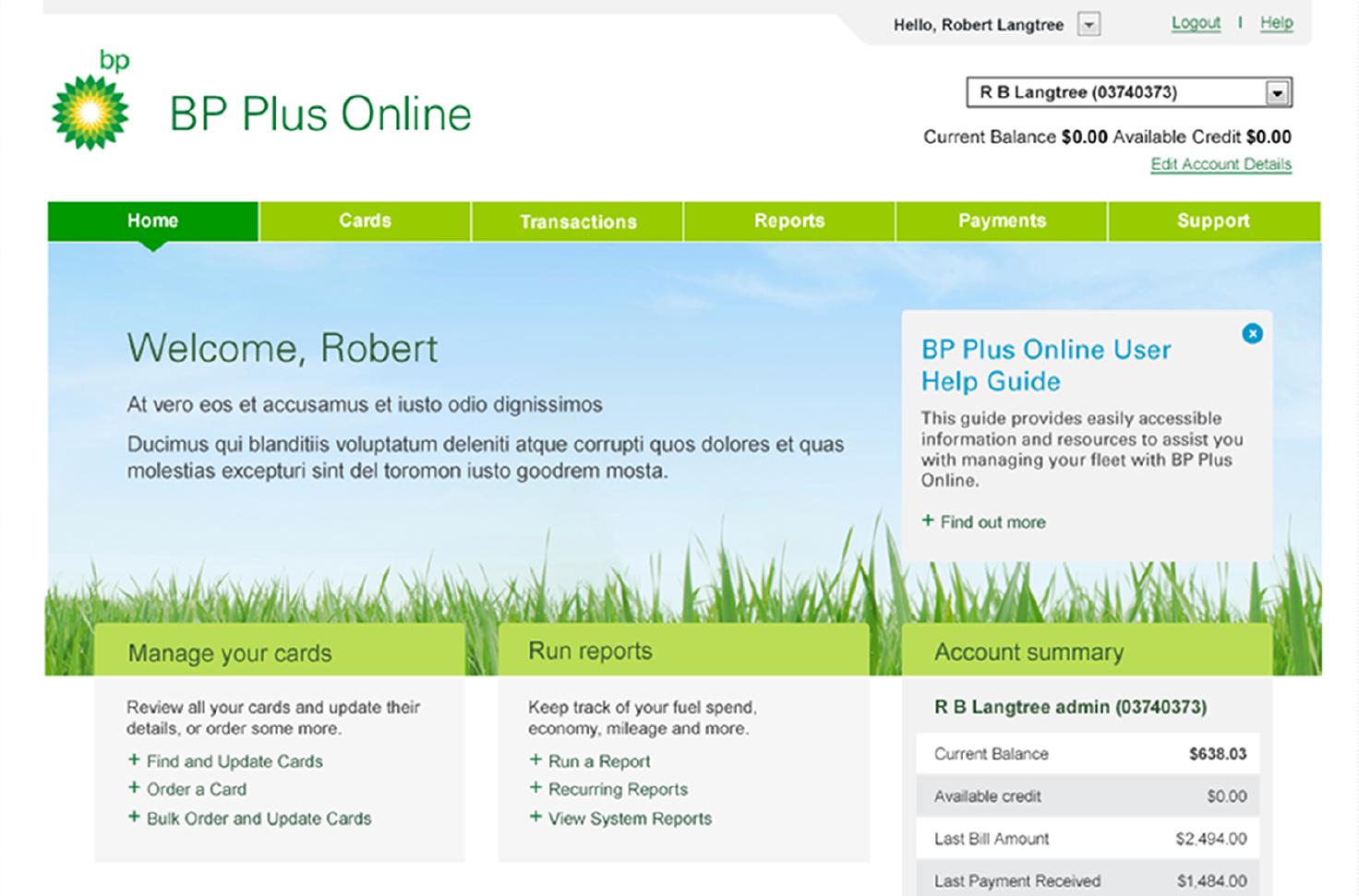Click the BP Plus Online title
The image size is (1359, 896).
point(320,114)
